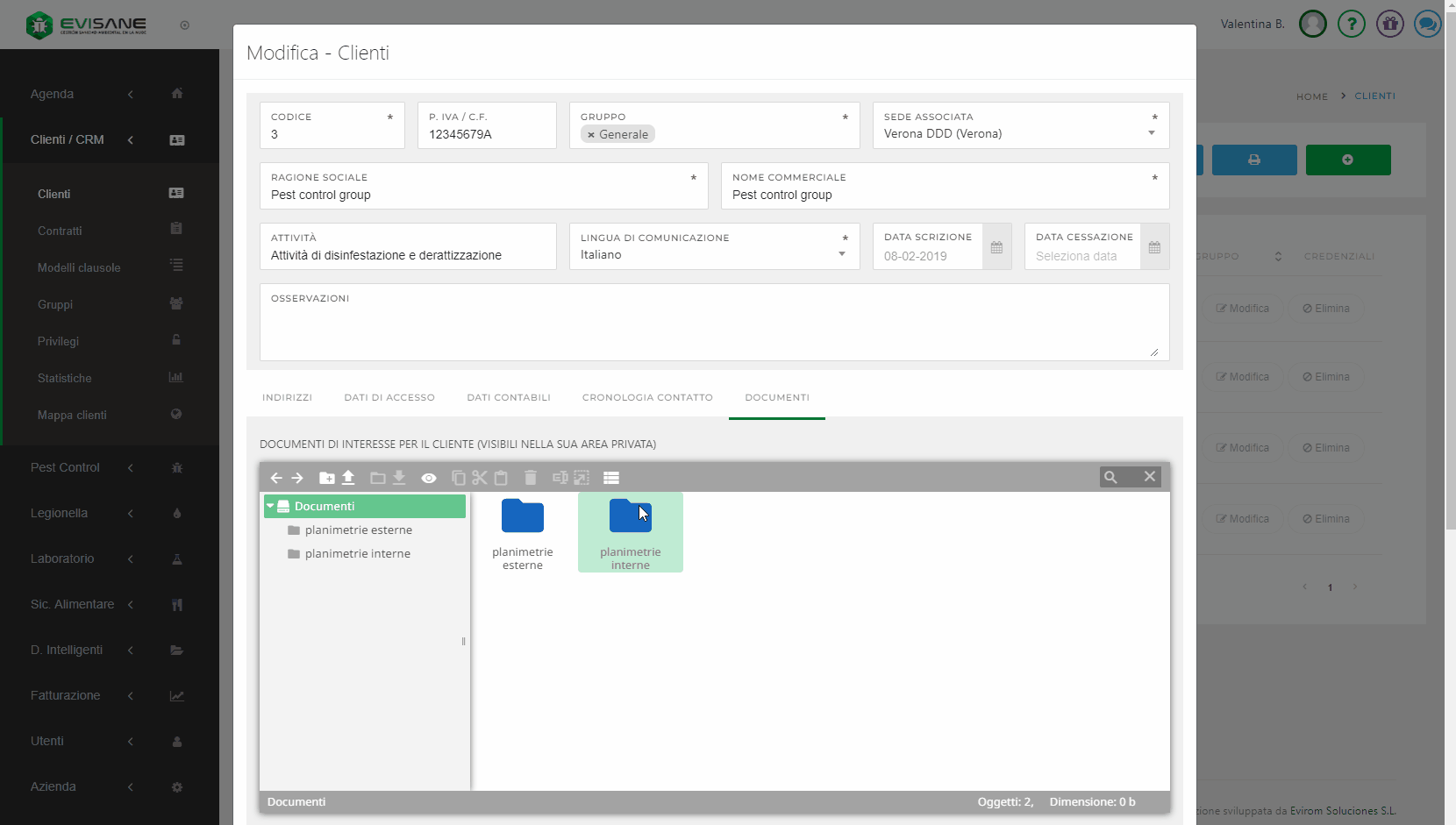This screenshot has height=825, width=1456.
Task: Click the upload files icon
Action: coord(348,478)
